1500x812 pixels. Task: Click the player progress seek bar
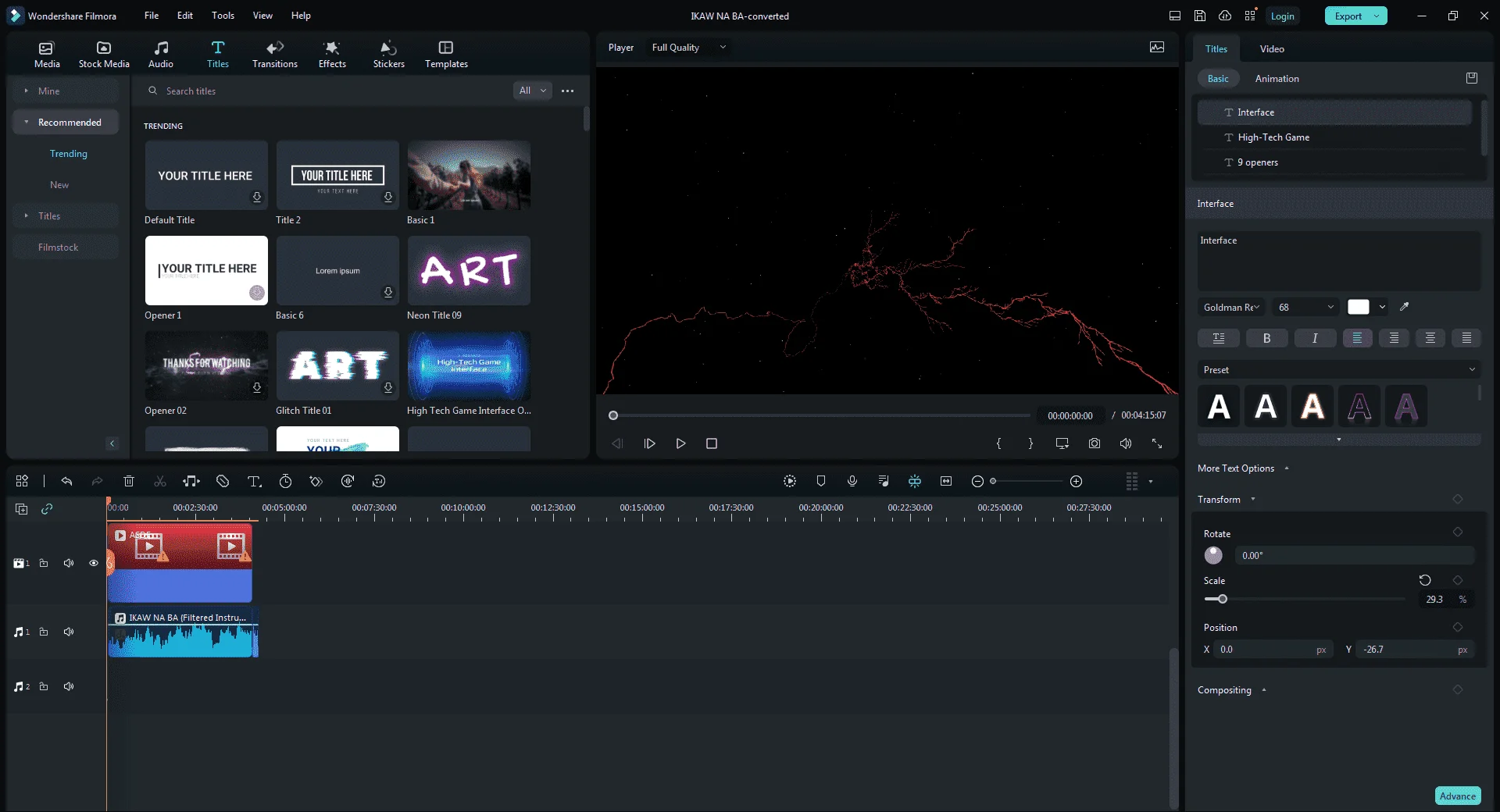click(x=820, y=415)
